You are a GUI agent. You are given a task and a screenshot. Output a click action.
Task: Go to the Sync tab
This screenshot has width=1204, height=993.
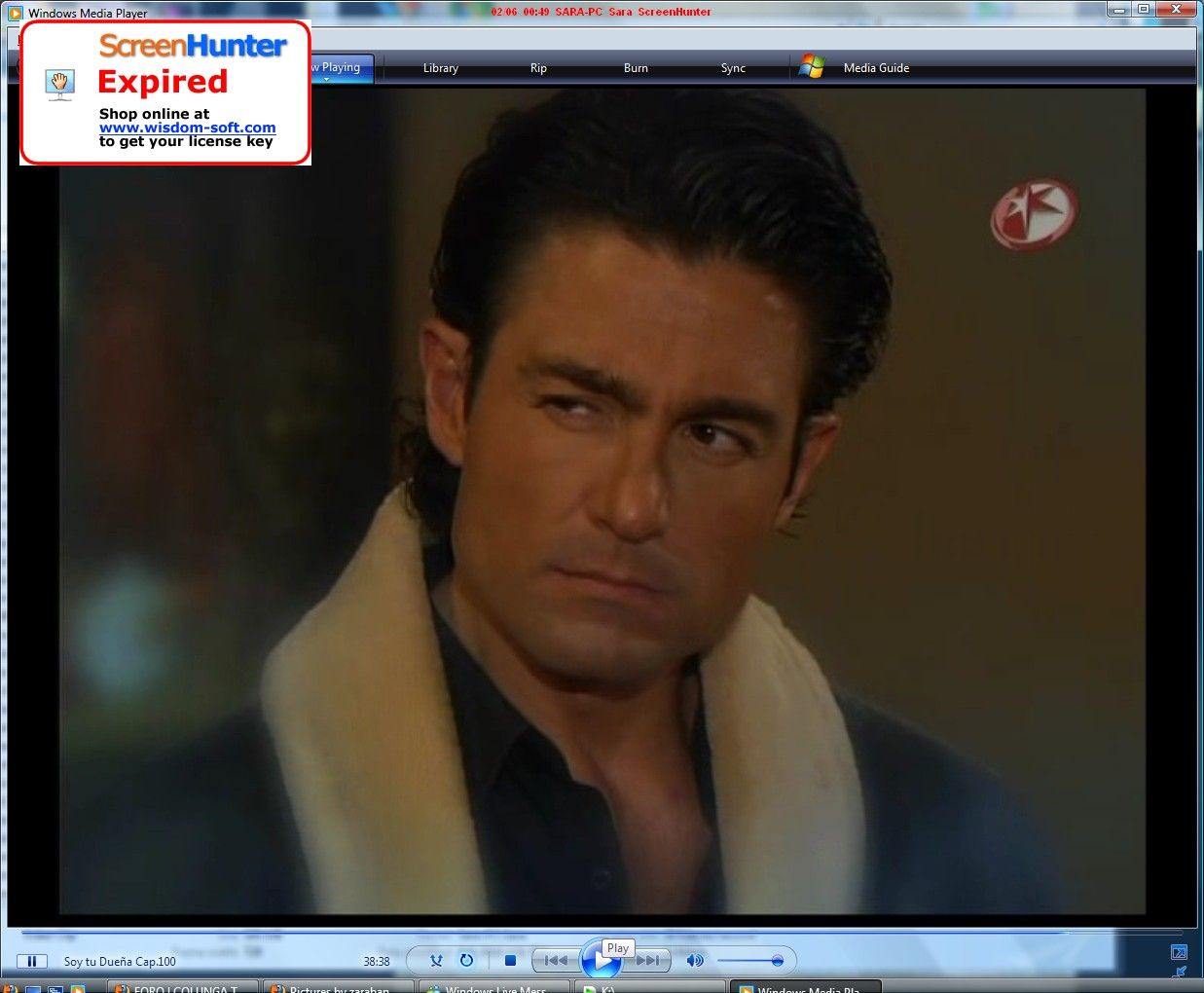coord(733,68)
